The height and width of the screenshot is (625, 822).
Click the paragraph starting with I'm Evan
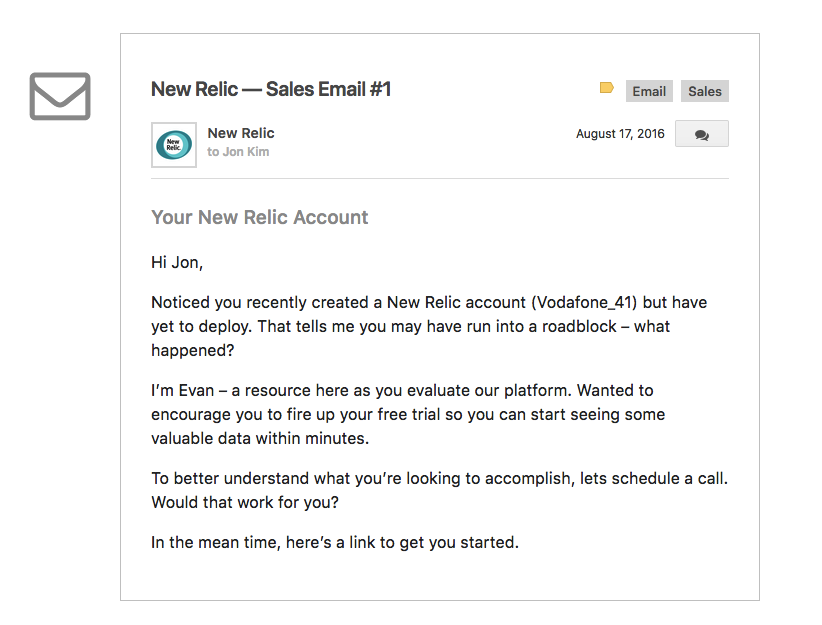(x=408, y=414)
